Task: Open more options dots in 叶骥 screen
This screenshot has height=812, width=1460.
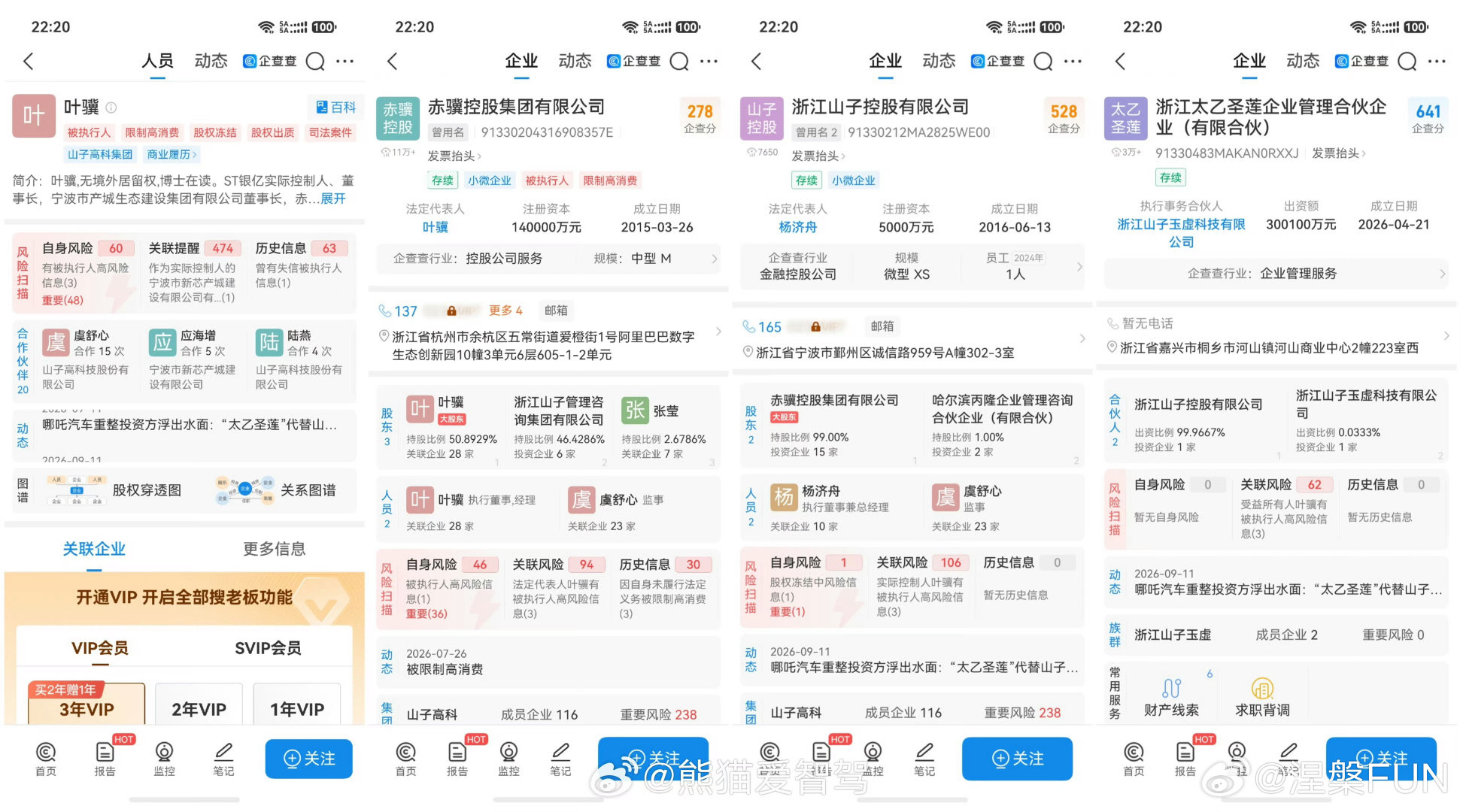Action: pos(345,61)
